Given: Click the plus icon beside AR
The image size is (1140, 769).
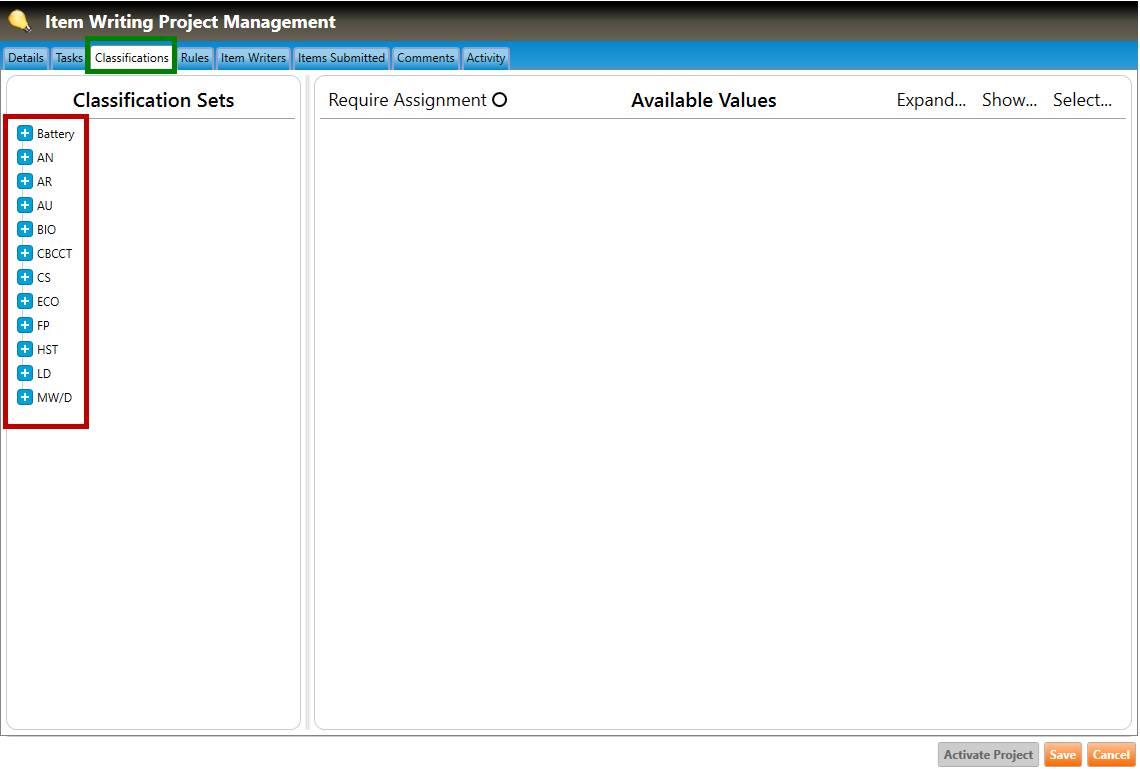Looking at the screenshot, I should pyautogui.click(x=26, y=181).
